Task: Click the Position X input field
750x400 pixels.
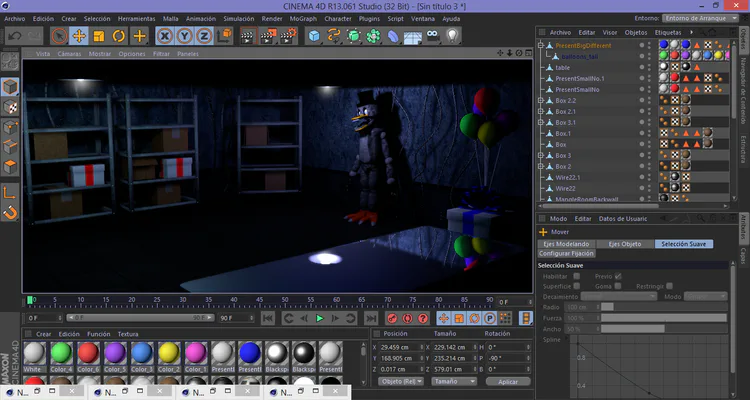Action: point(402,347)
